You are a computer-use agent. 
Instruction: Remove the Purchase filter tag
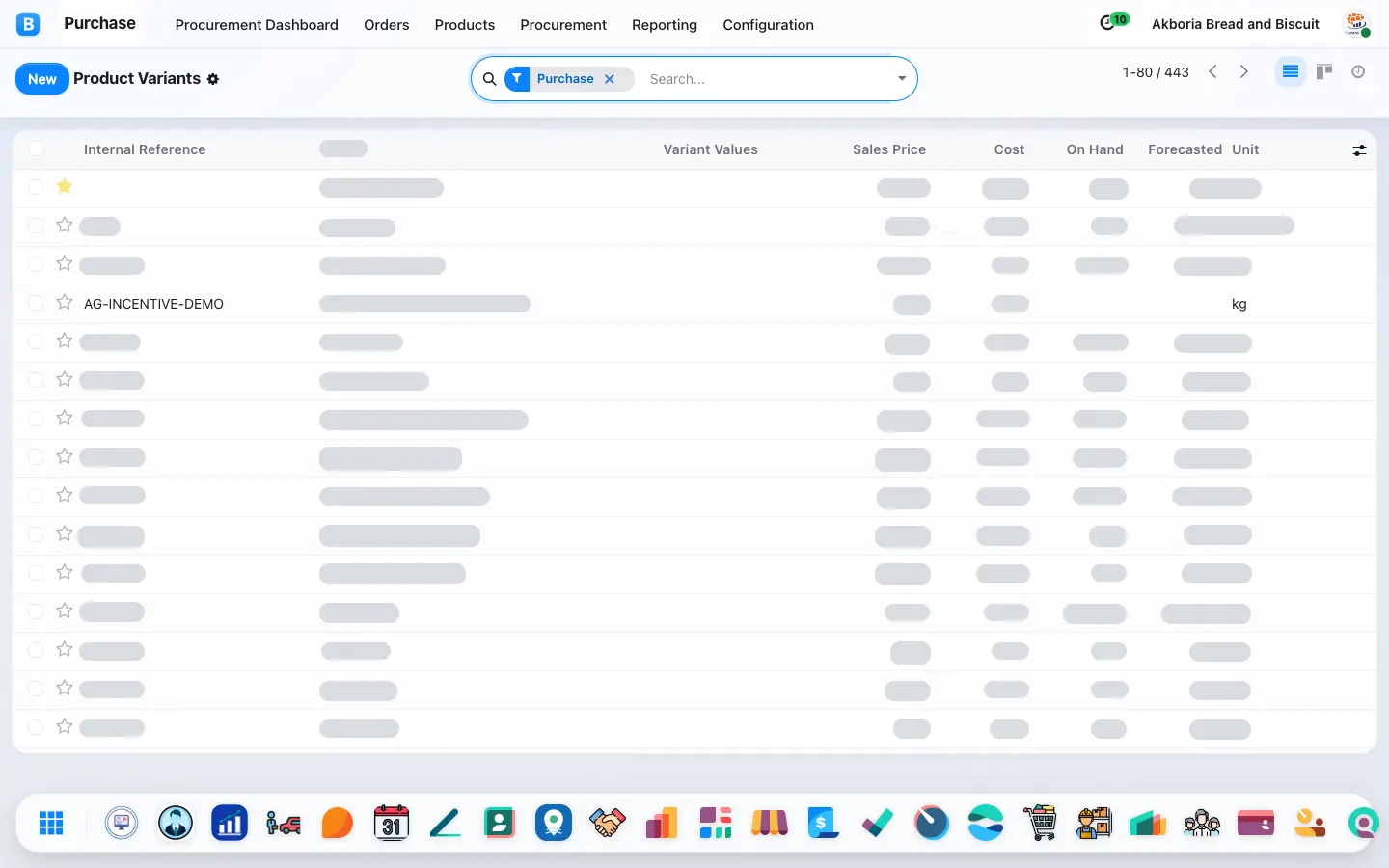click(610, 79)
